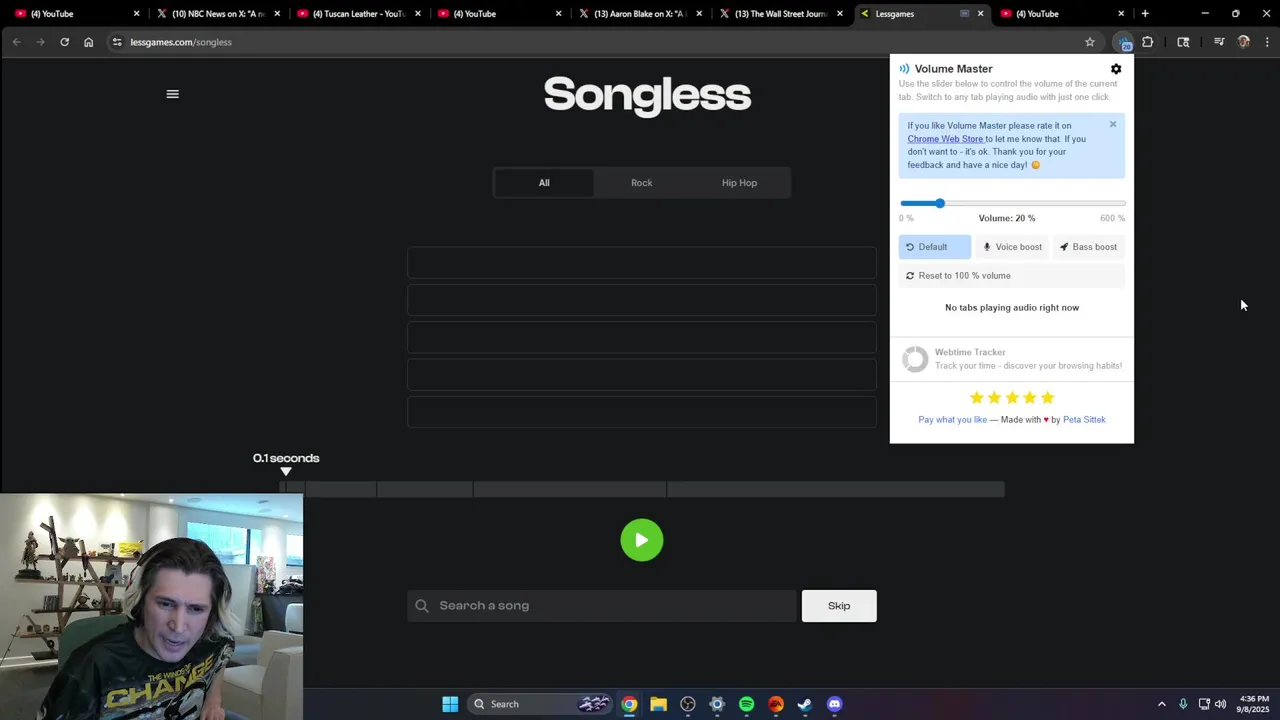Viewport: 1280px width, 720px height.
Task: Open the Chrome profile avatar
Action: click(x=1243, y=42)
